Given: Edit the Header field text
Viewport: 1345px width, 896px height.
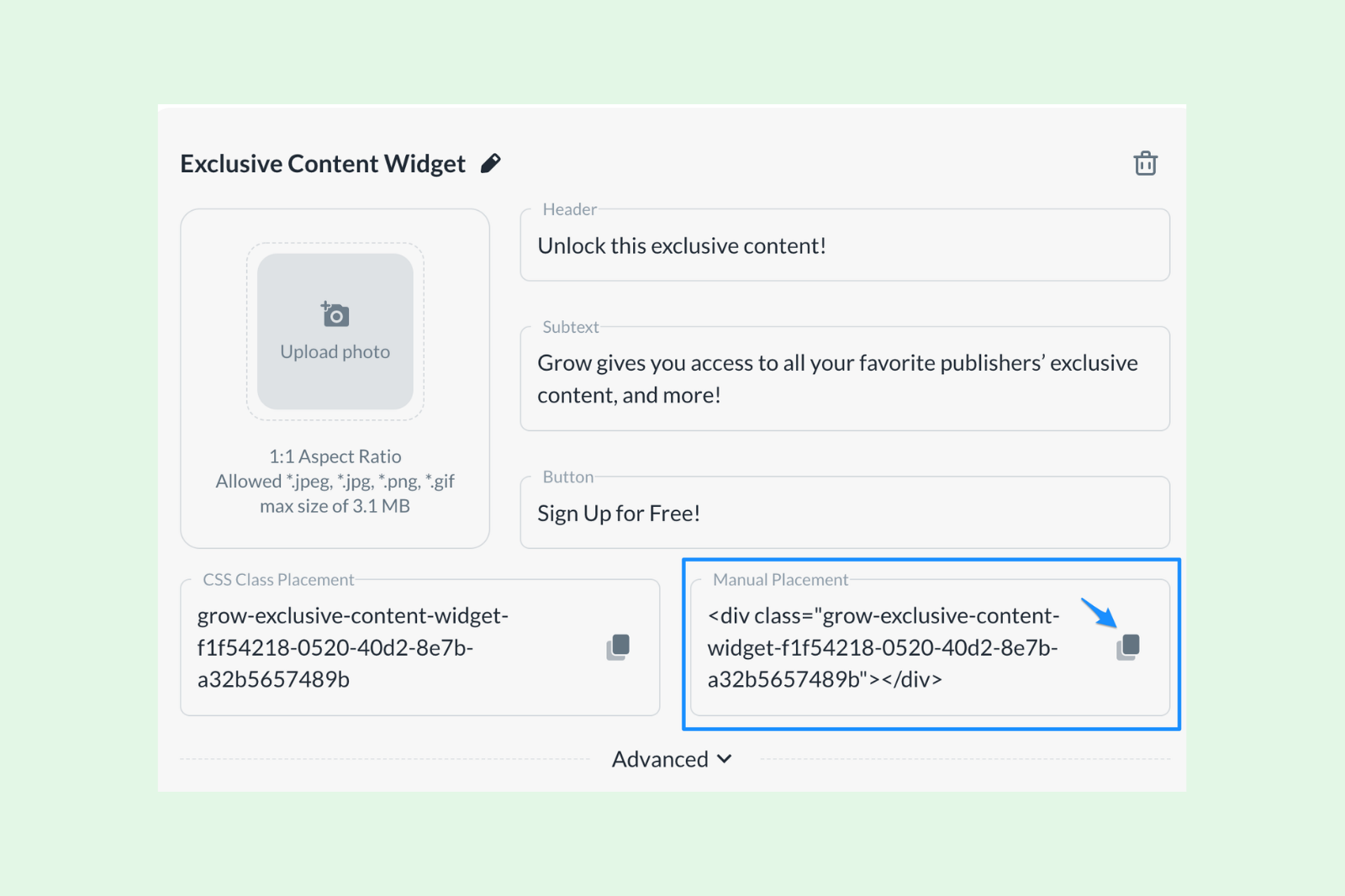Looking at the screenshot, I should pos(845,245).
